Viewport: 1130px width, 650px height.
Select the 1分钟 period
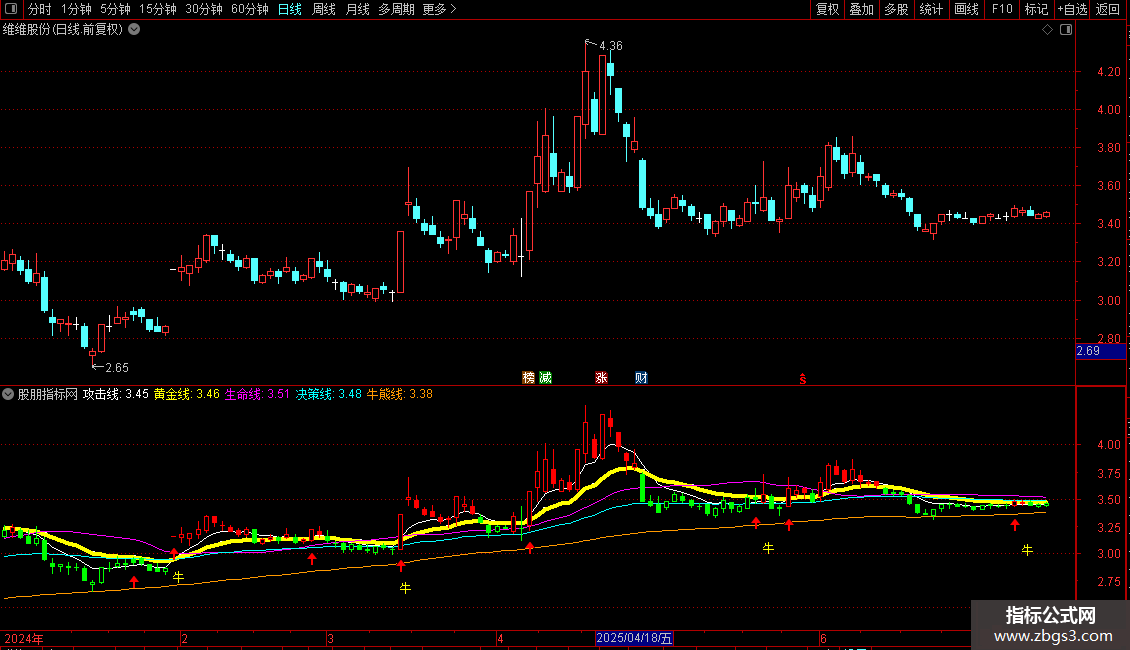click(76, 9)
